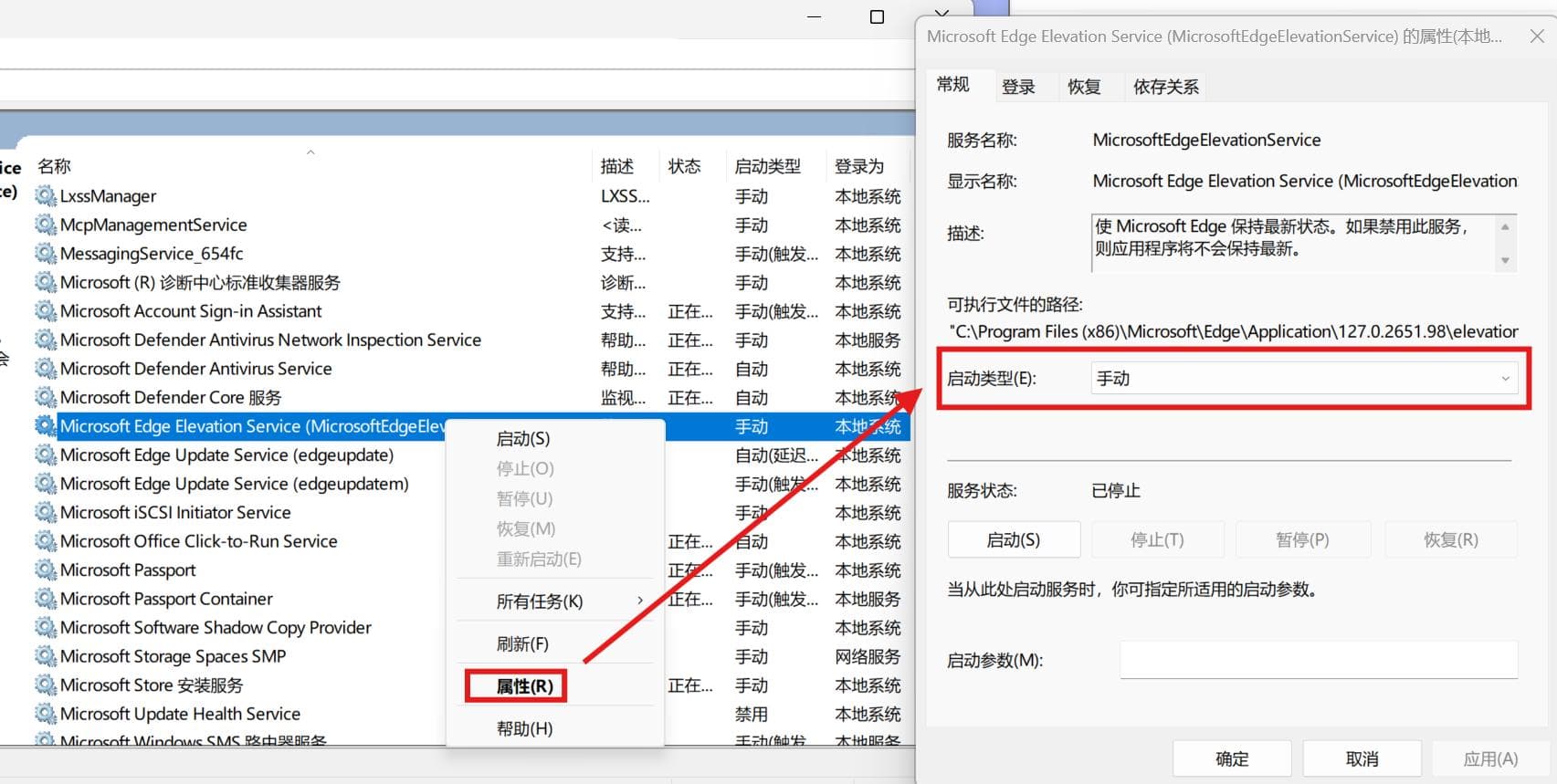Screen dimensions: 1557x784
Task: Click gear icon of Microsoft (R) 诊断中心标准收集器服务
Action: (46, 282)
